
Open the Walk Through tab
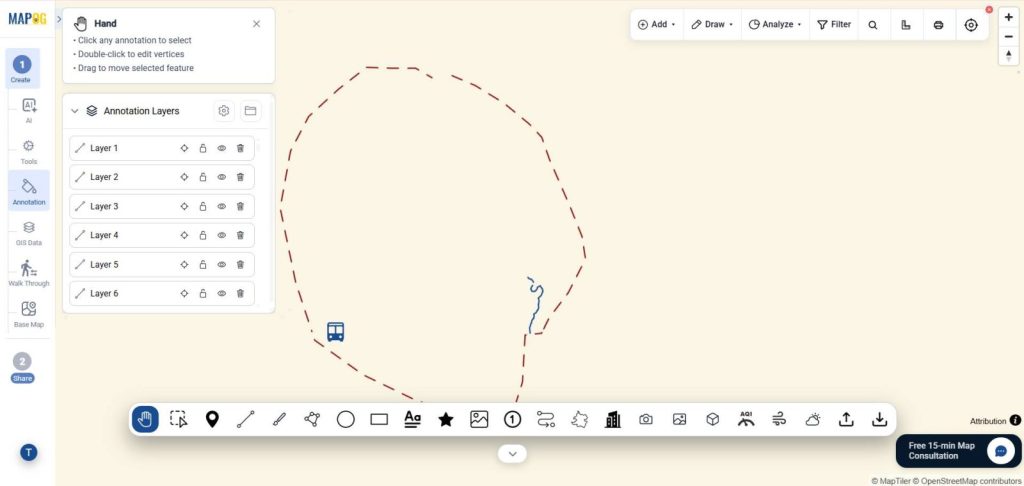[29, 273]
